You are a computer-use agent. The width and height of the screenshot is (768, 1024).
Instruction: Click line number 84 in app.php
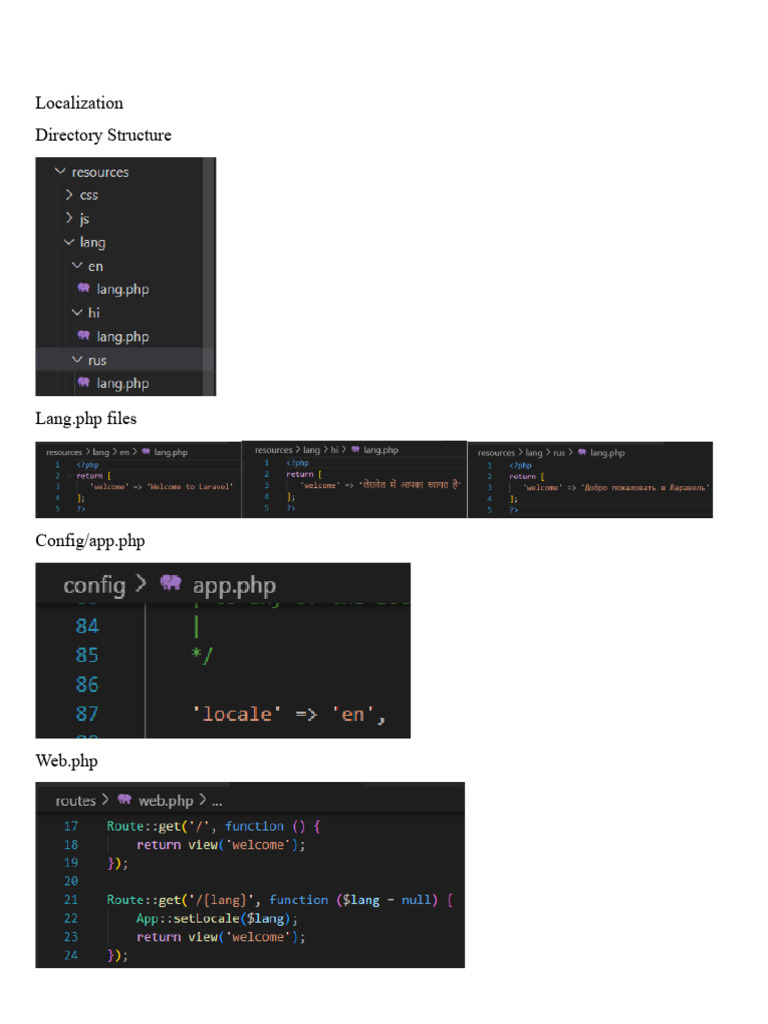coord(87,626)
